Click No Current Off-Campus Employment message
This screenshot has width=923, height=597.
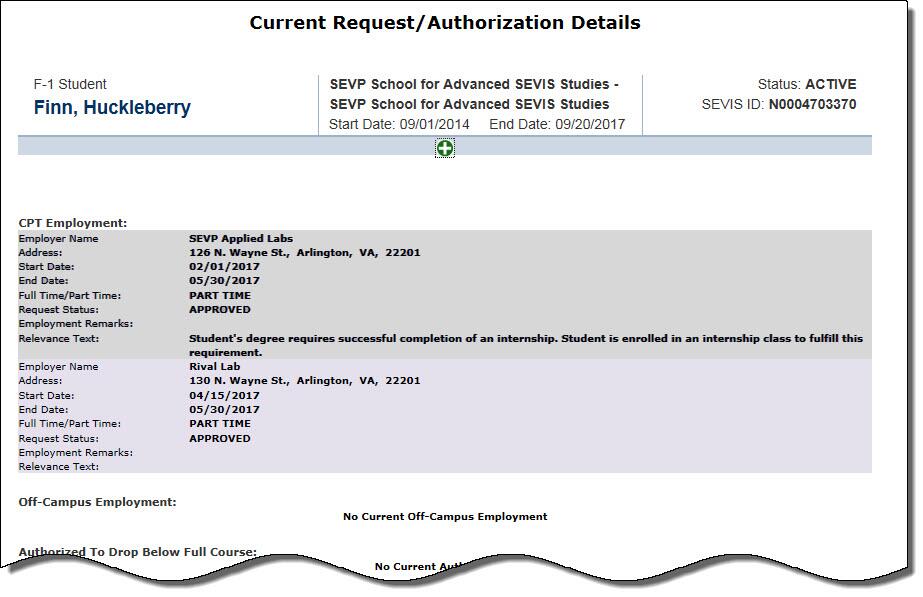tap(445, 517)
